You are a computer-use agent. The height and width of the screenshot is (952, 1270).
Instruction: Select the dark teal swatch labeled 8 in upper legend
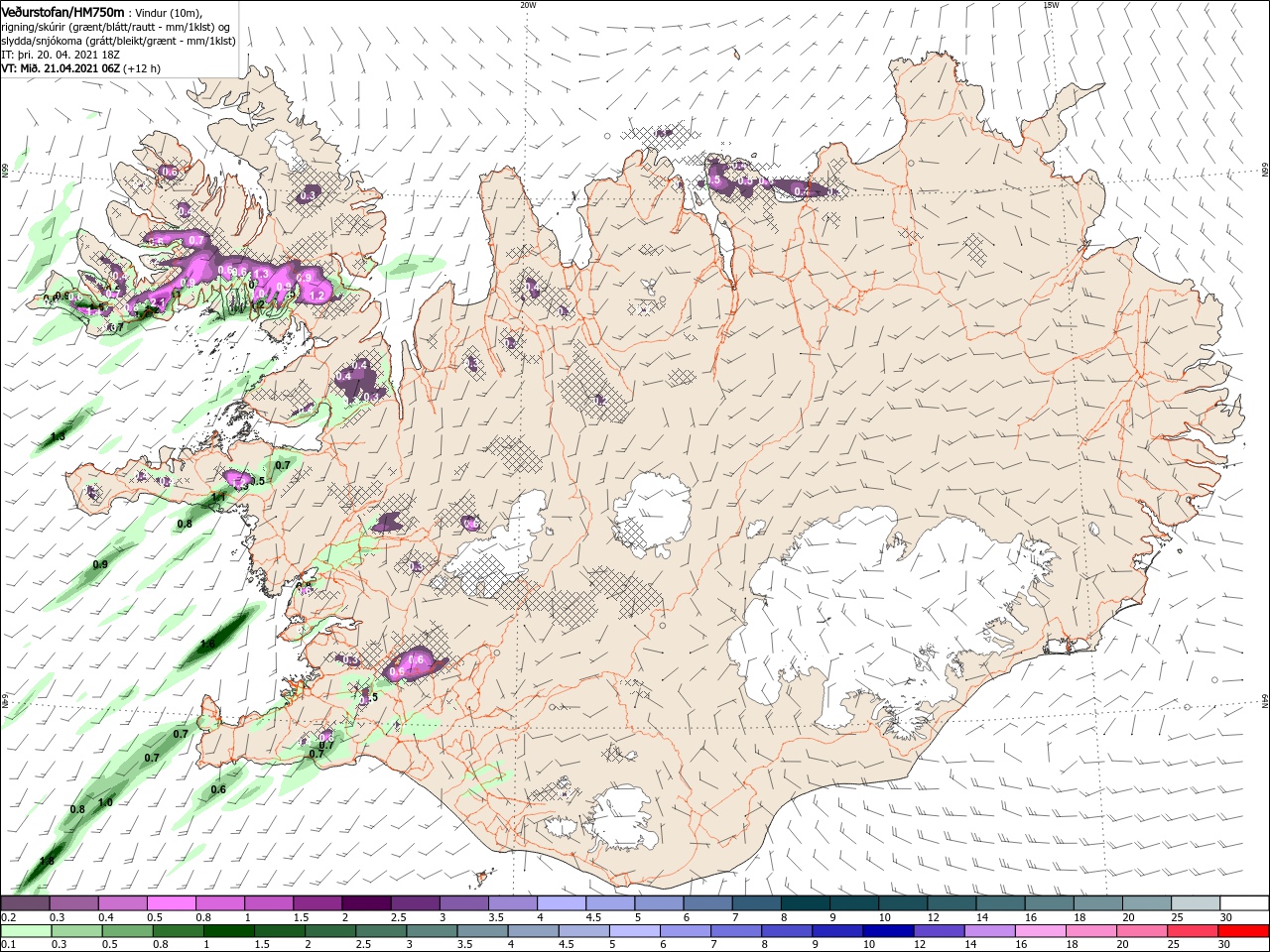click(x=806, y=902)
